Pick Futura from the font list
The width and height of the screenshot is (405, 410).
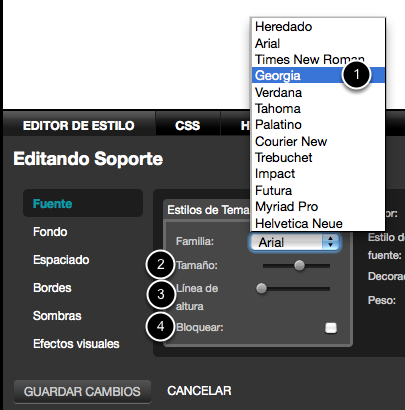[x=318, y=190]
